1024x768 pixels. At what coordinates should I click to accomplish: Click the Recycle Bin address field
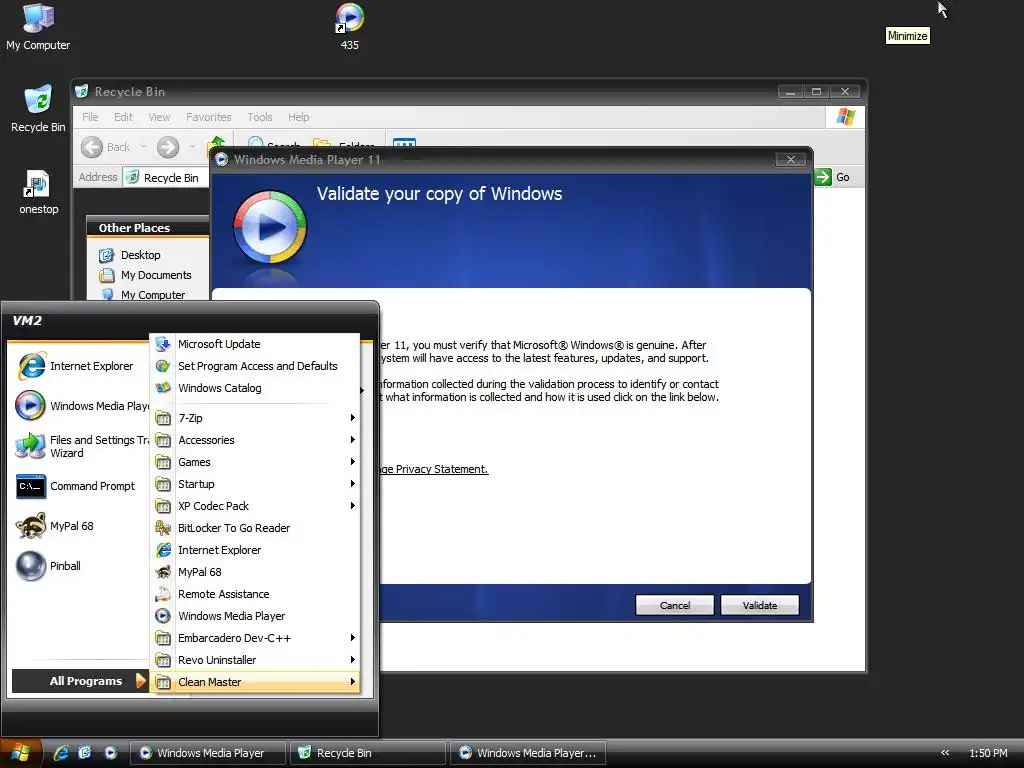click(167, 178)
